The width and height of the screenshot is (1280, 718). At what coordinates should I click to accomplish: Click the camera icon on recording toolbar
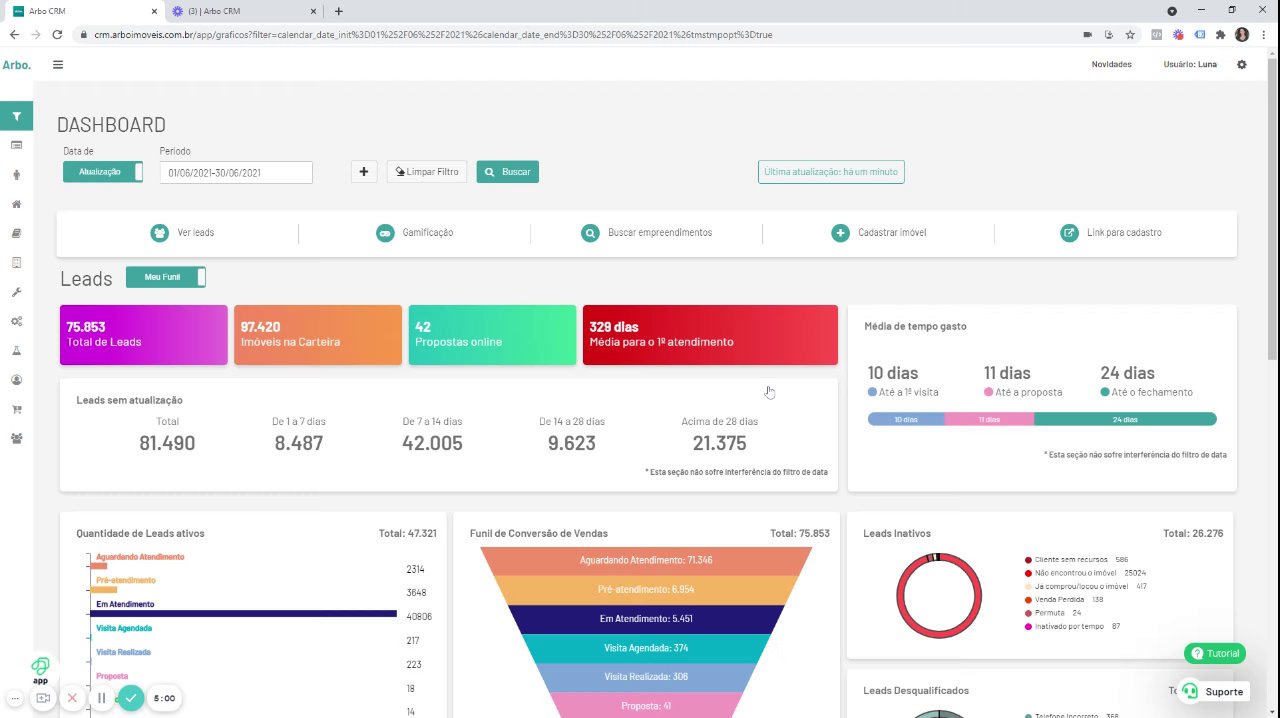[43, 698]
